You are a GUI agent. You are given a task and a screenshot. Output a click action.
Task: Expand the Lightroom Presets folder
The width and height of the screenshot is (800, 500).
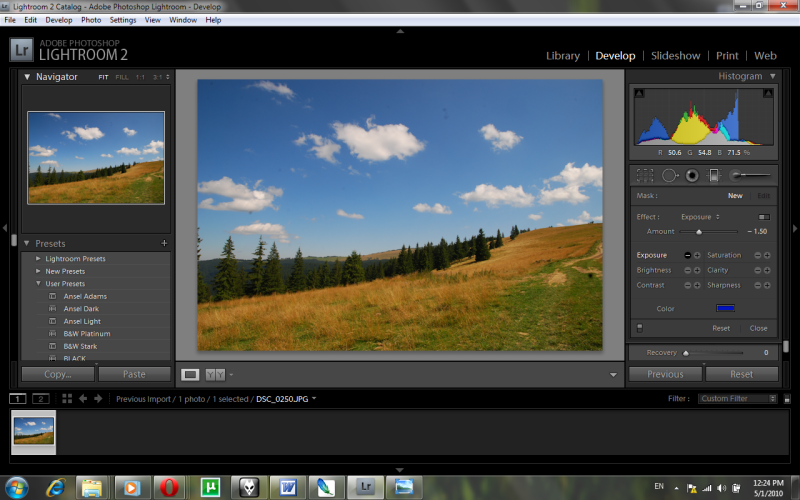pyautogui.click(x=39, y=259)
